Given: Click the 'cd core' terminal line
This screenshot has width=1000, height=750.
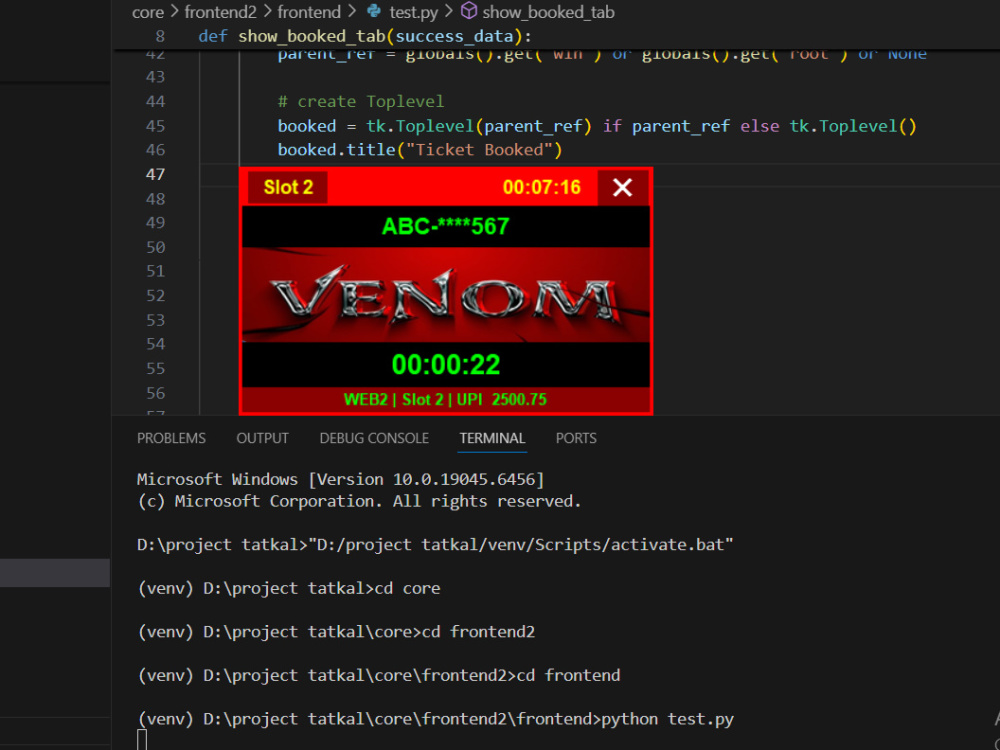Looking at the screenshot, I should 289,588.
